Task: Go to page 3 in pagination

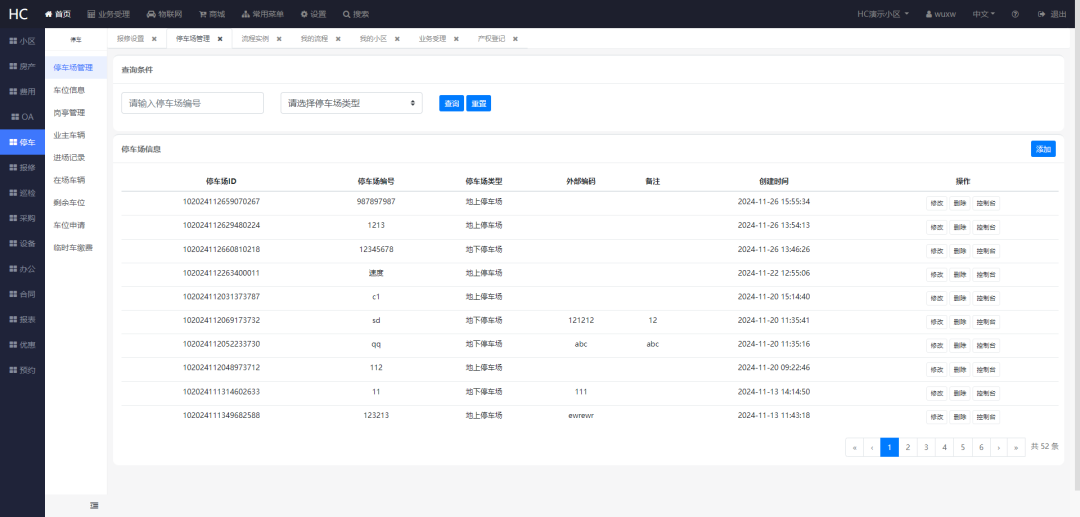Action: (925, 447)
